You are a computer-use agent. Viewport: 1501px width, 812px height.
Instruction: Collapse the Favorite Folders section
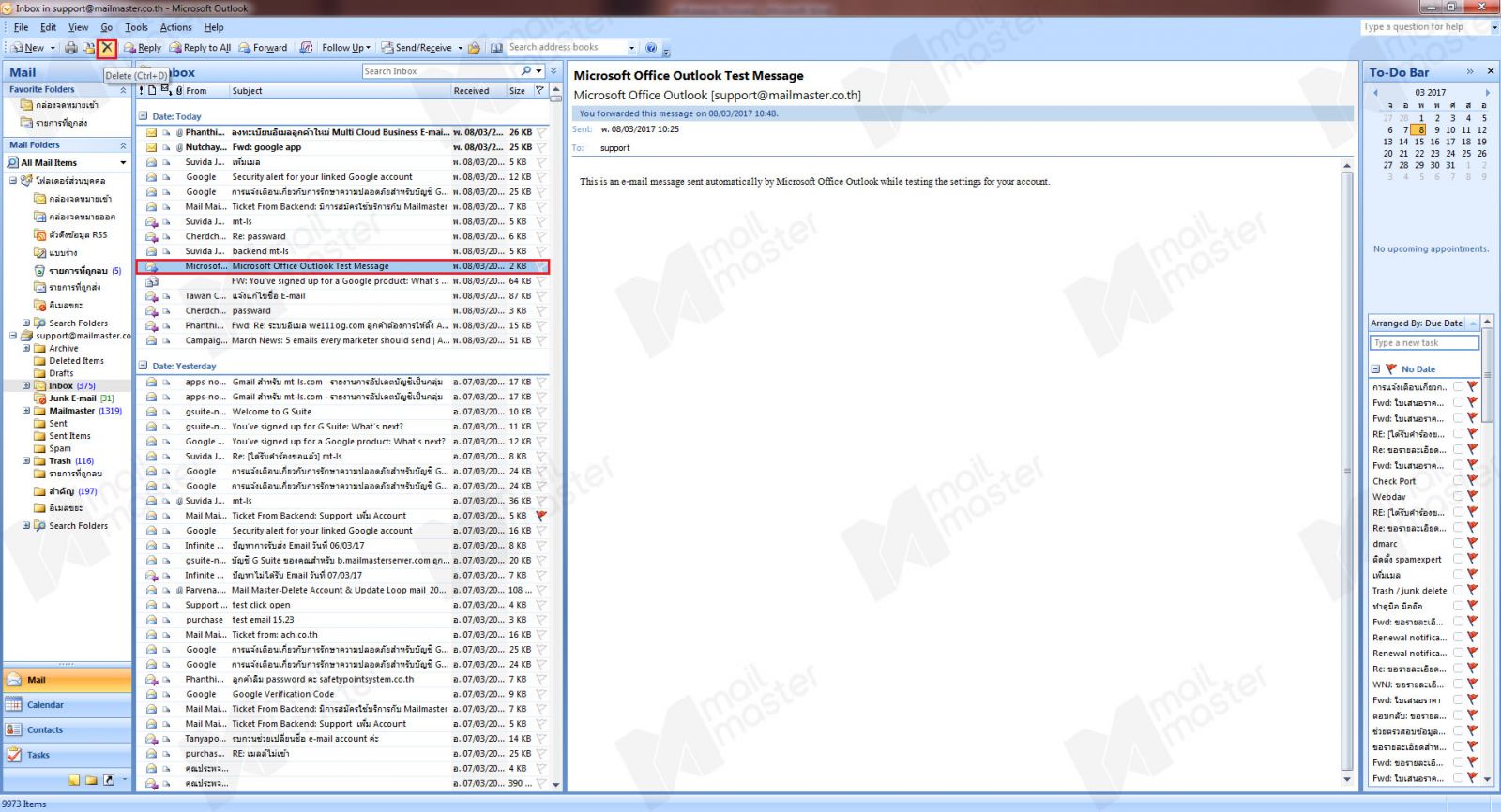[123, 90]
